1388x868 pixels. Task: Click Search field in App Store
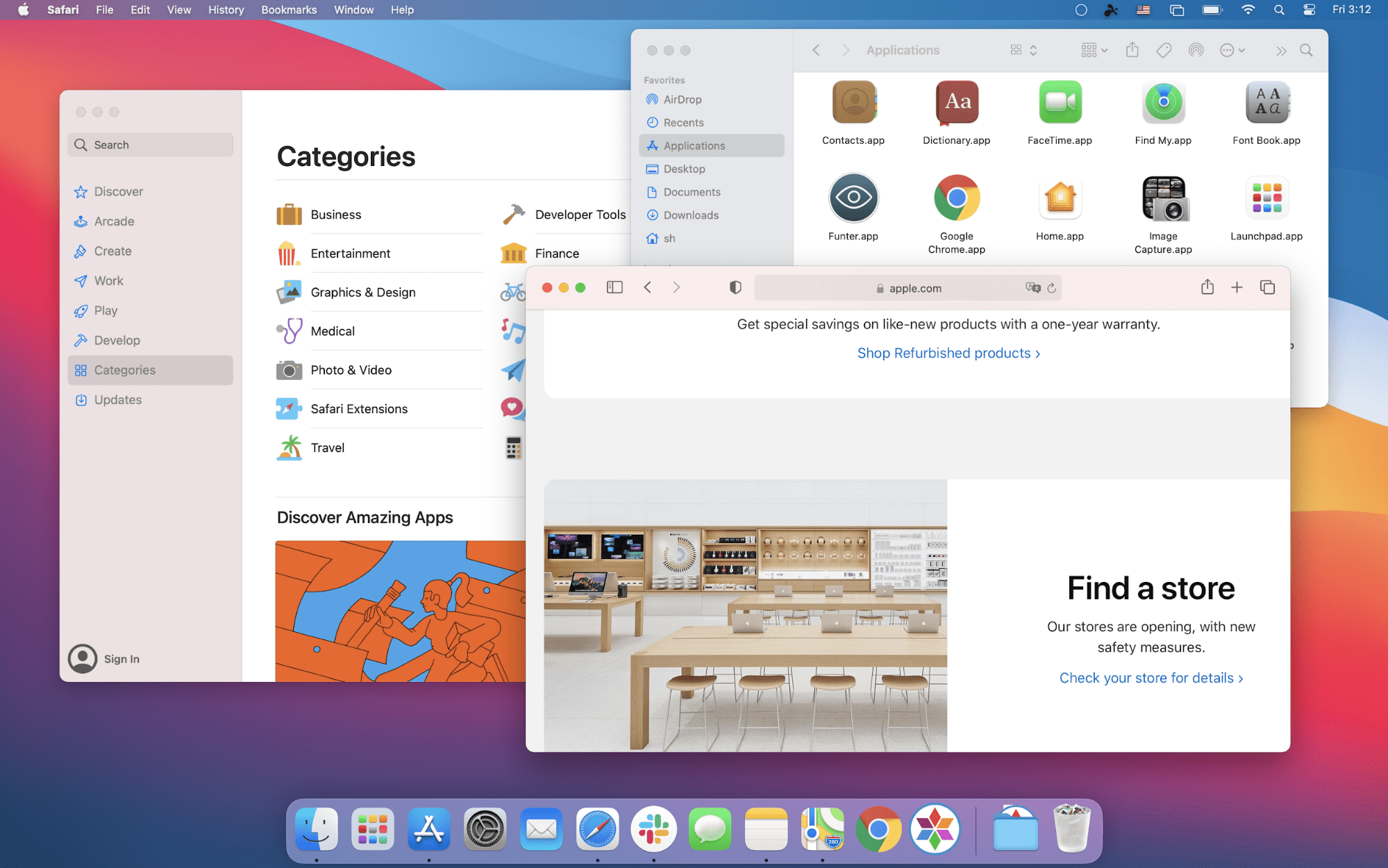151,145
